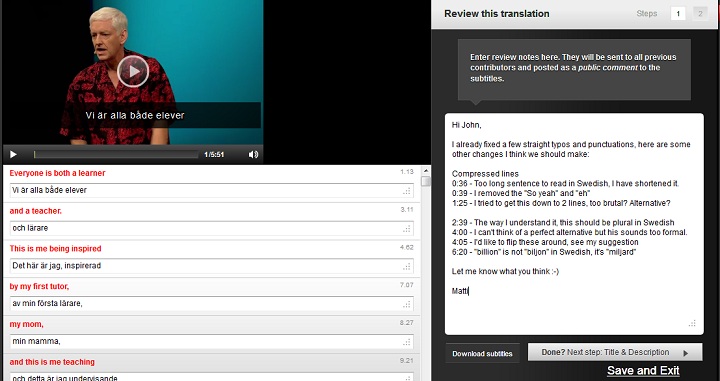Select source line 'and a teacher.'
This screenshot has width=720, height=381.
[35, 211]
